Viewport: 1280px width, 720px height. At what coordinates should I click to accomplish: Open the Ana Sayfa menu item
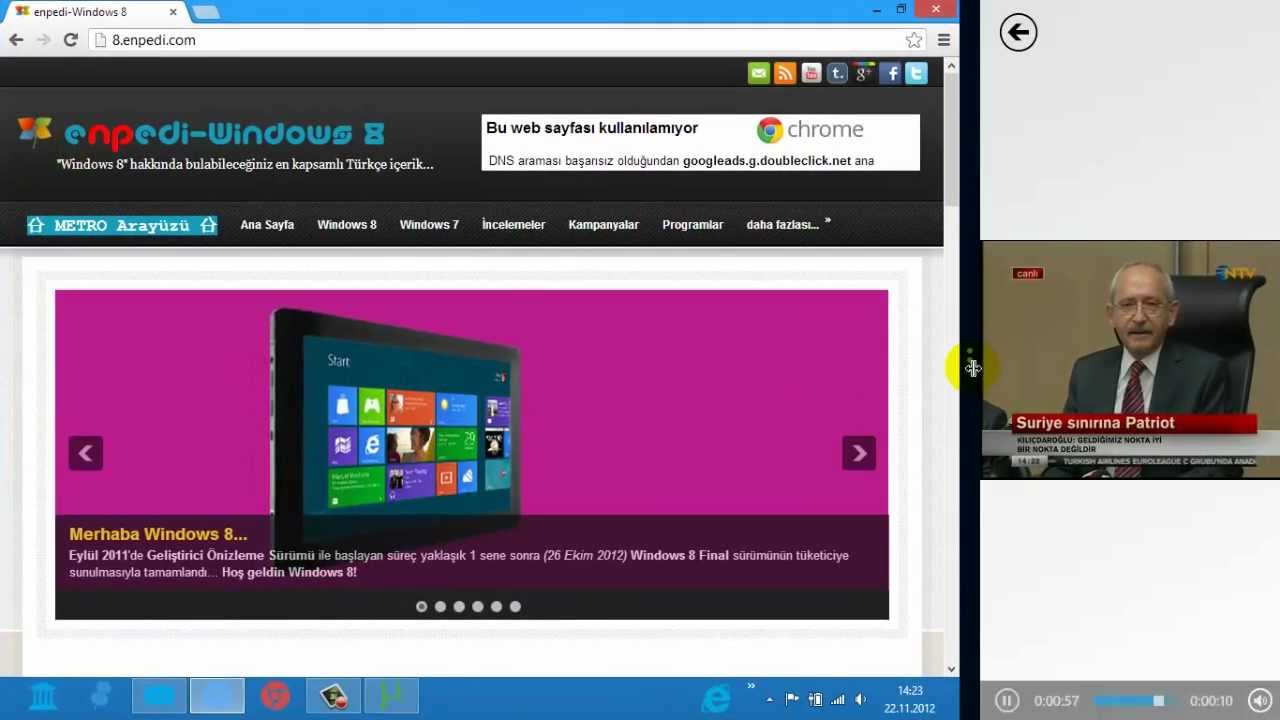coord(267,225)
